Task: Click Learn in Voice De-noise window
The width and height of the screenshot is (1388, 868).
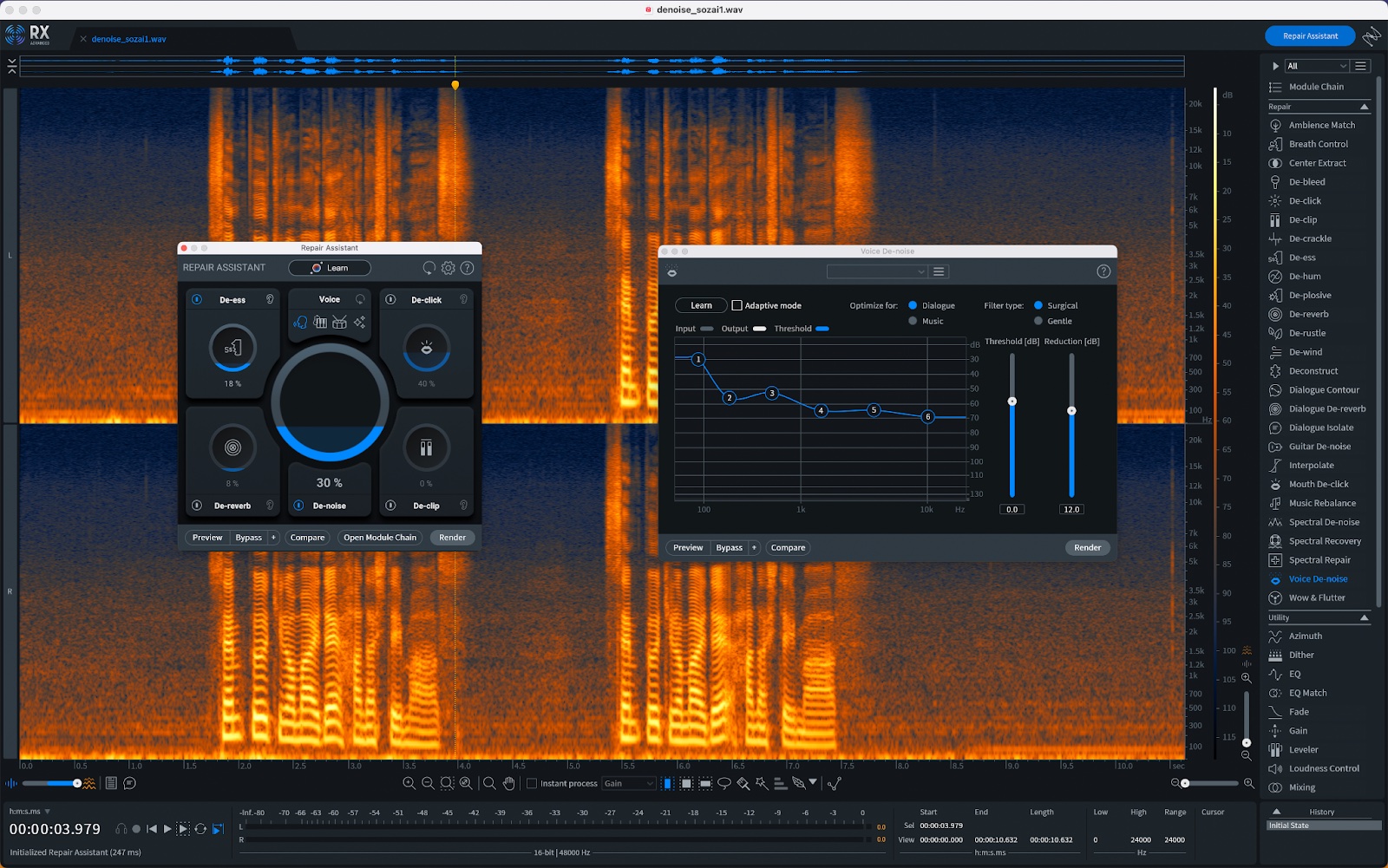Action: point(701,305)
